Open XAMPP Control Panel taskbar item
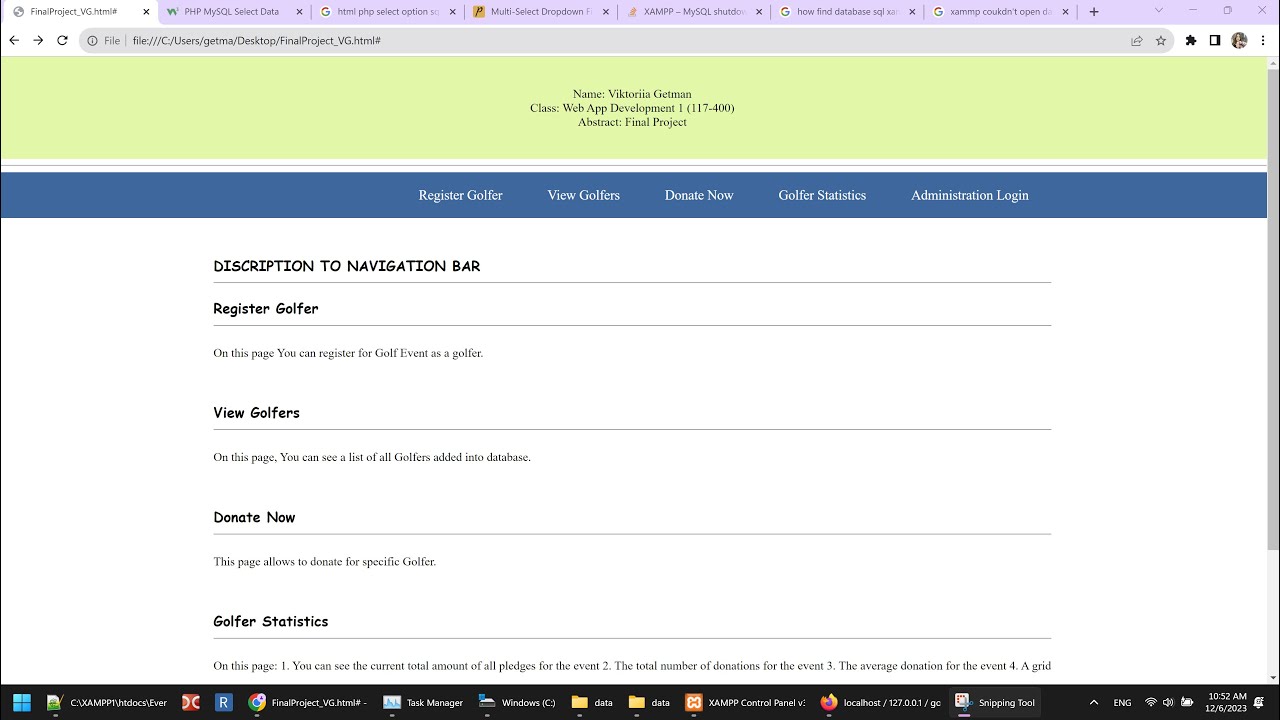1280x720 pixels. point(745,702)
